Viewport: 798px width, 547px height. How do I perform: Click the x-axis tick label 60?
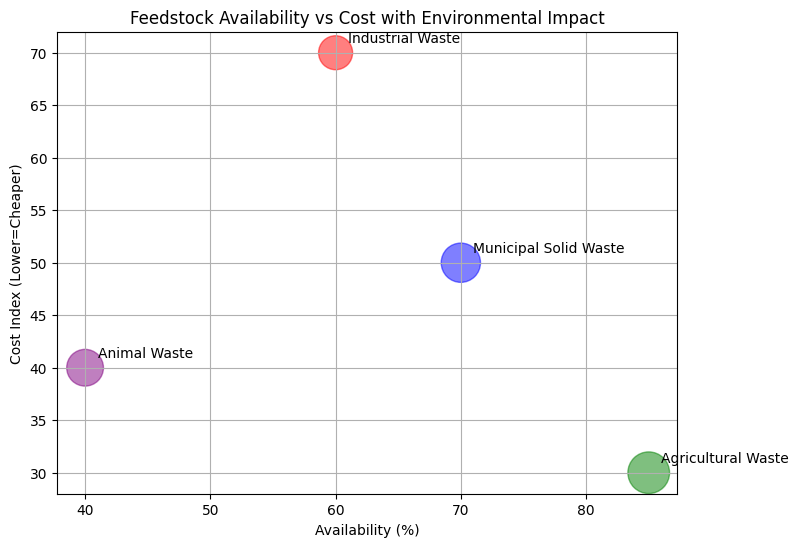336,510
